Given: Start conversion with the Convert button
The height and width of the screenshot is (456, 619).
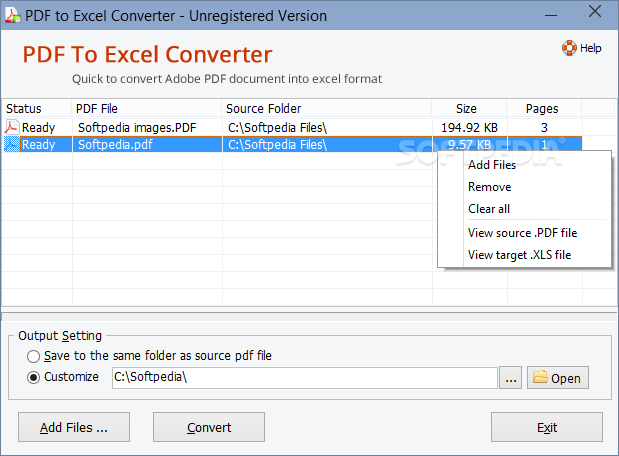Looking at the screenshot, I should tap(209, 427).
